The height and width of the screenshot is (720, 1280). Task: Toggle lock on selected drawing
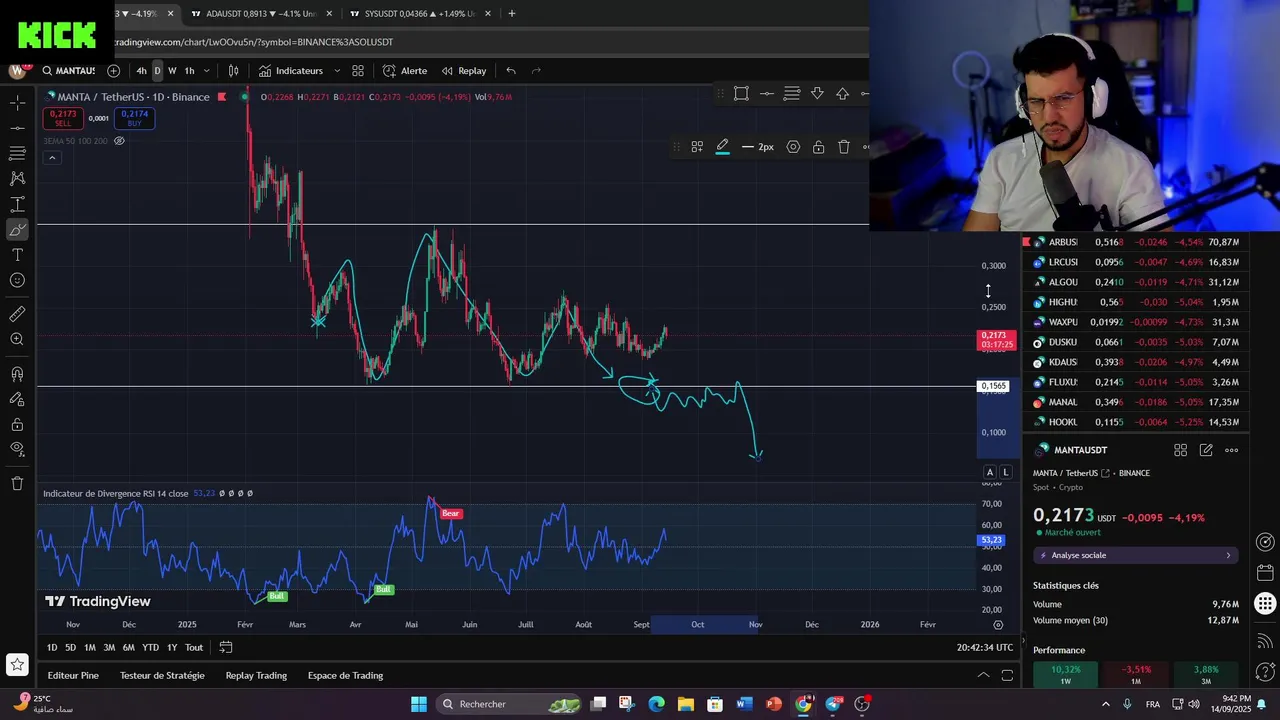(818, 147)
